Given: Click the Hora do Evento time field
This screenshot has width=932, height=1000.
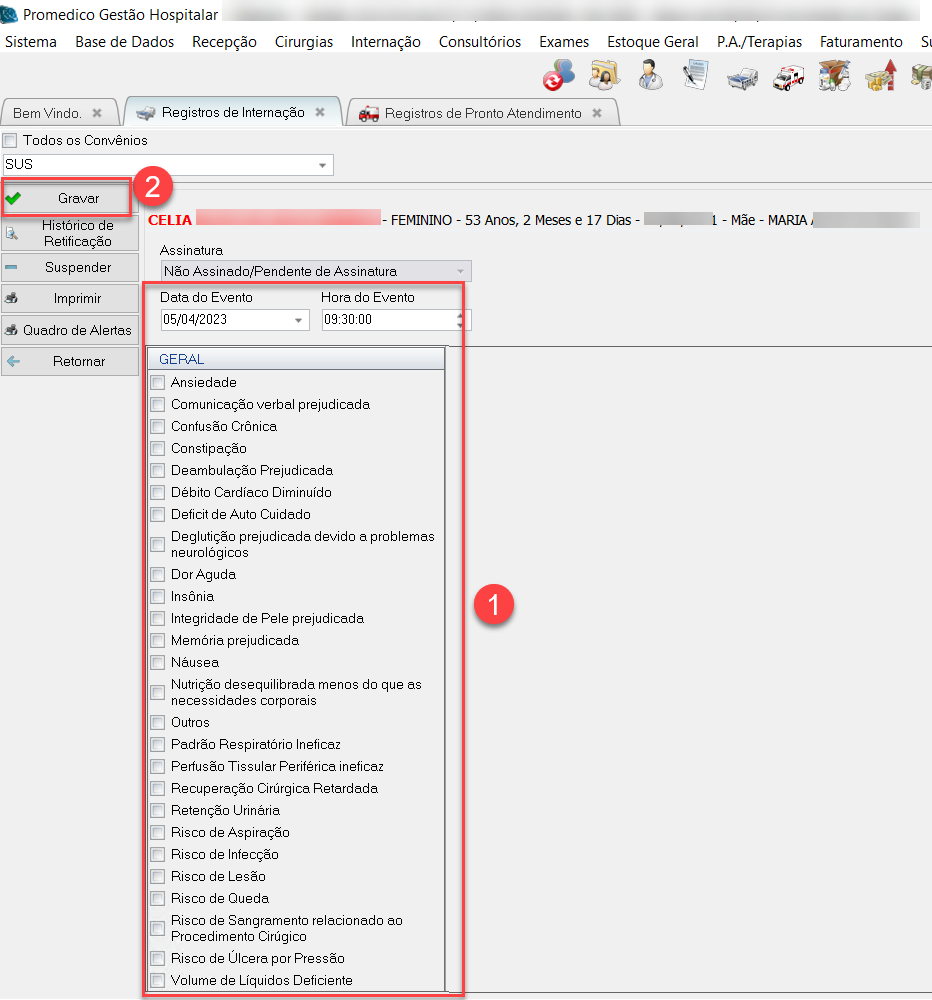Looking at the screenshot, I should pyautogui.click(x=386, y=320).
